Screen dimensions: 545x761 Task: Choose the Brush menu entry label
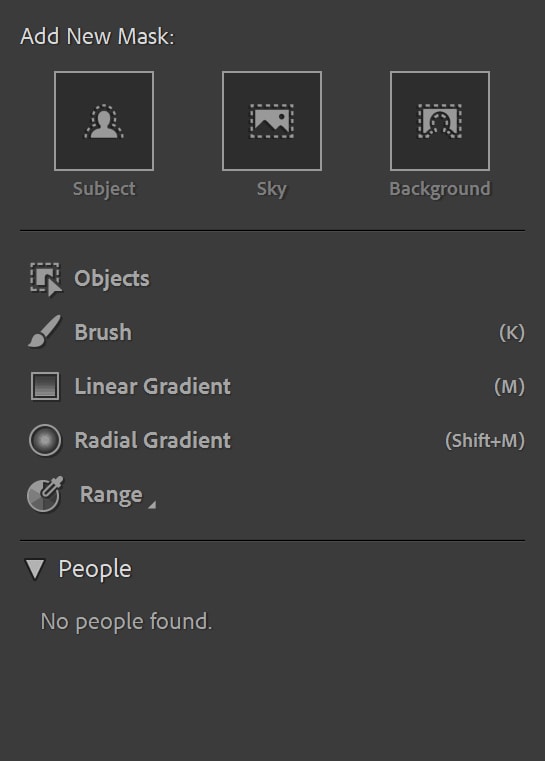pos(103,332)
